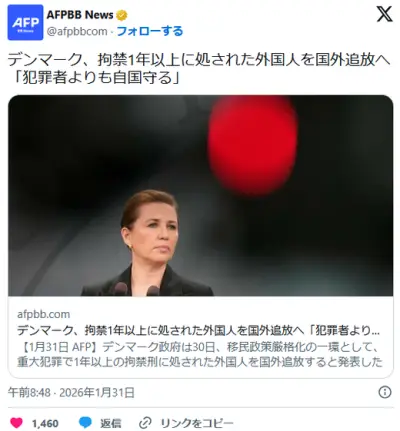This screenshot has height=431, width=400.
Task: Follow the account via フォローする
Action: pyautogui.click(x=150, y=31)
